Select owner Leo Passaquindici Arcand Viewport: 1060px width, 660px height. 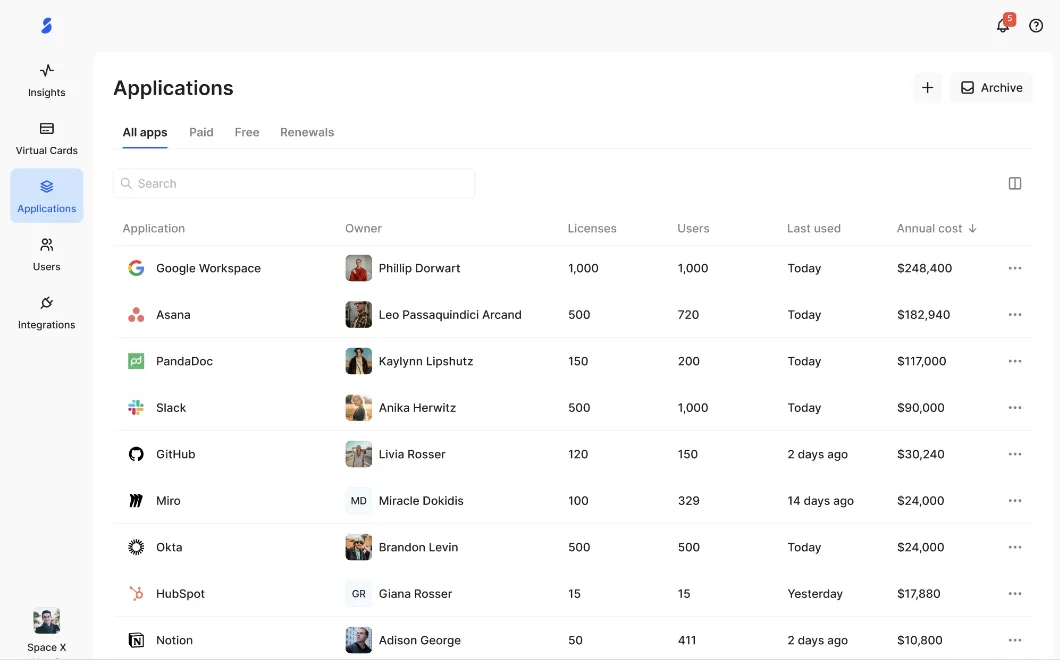tap(450, 315)
